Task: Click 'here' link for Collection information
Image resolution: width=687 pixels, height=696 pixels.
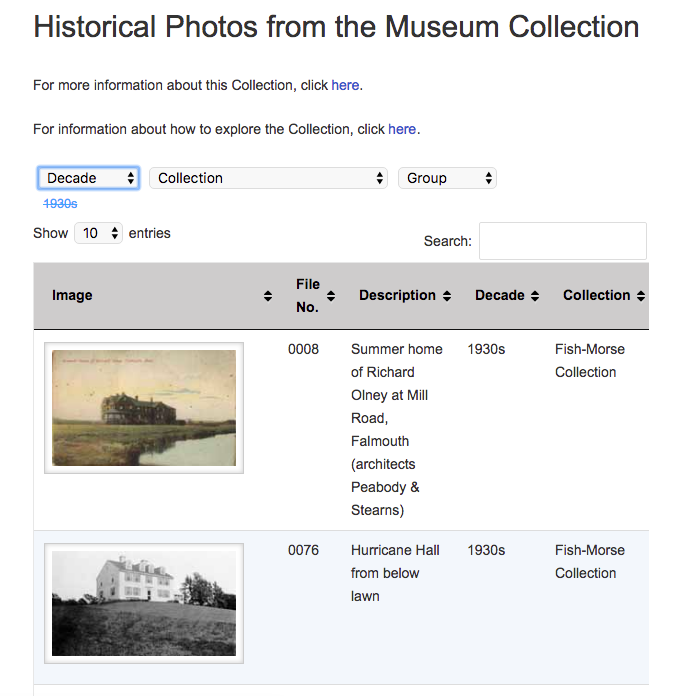Action: (x=345, y=85)
